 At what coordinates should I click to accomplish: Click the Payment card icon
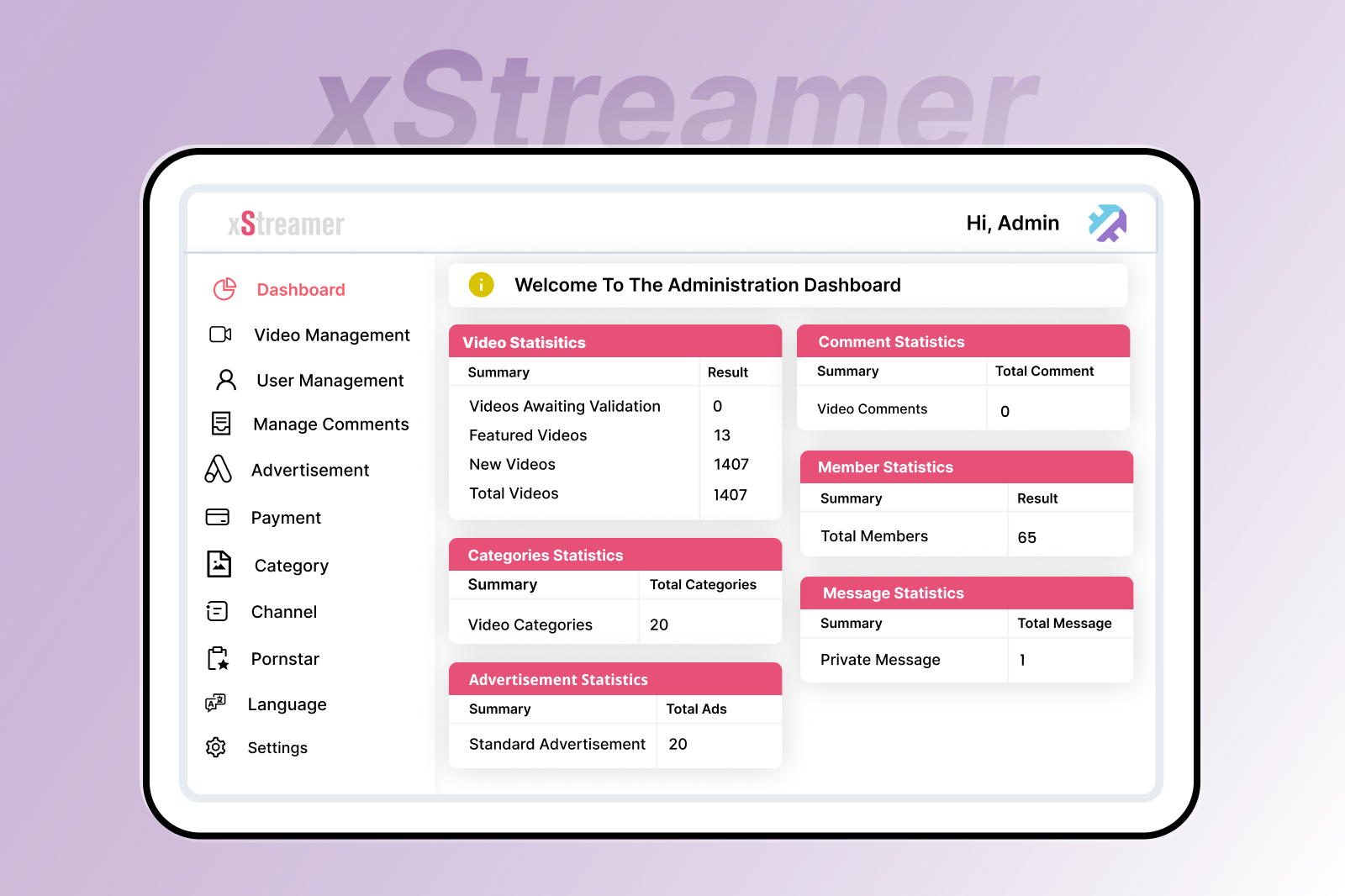tap(218, 517)
